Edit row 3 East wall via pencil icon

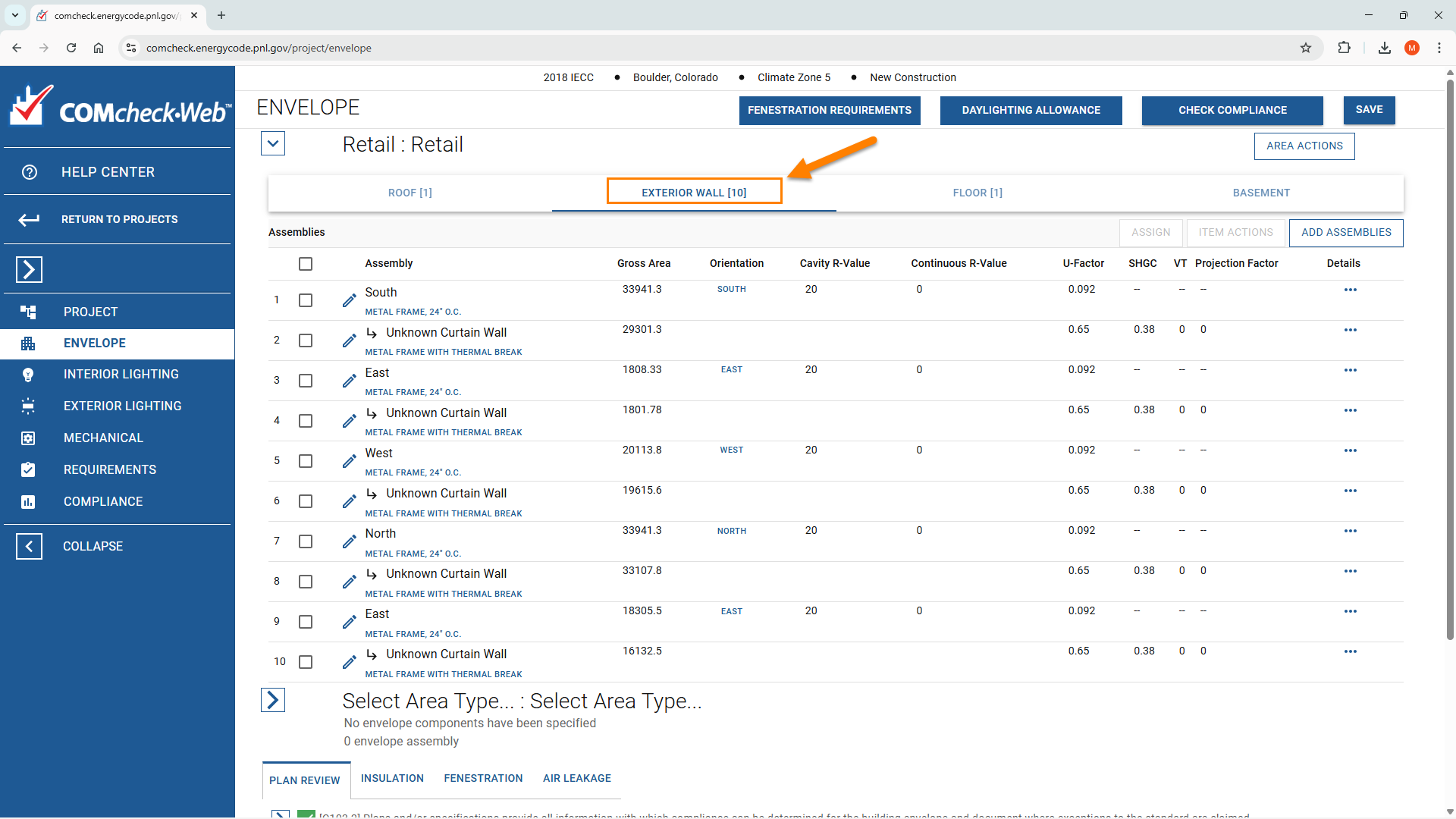pos(349,381)
